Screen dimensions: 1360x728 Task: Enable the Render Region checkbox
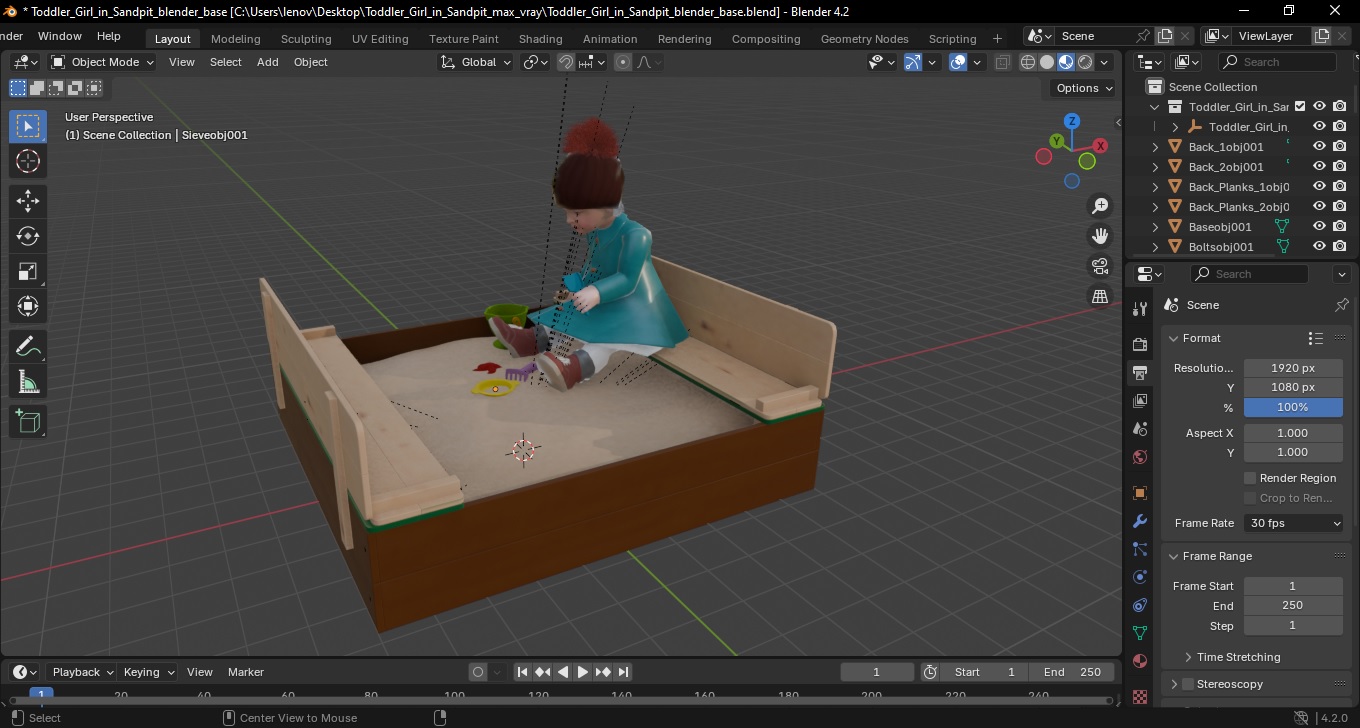point(1249,478)
